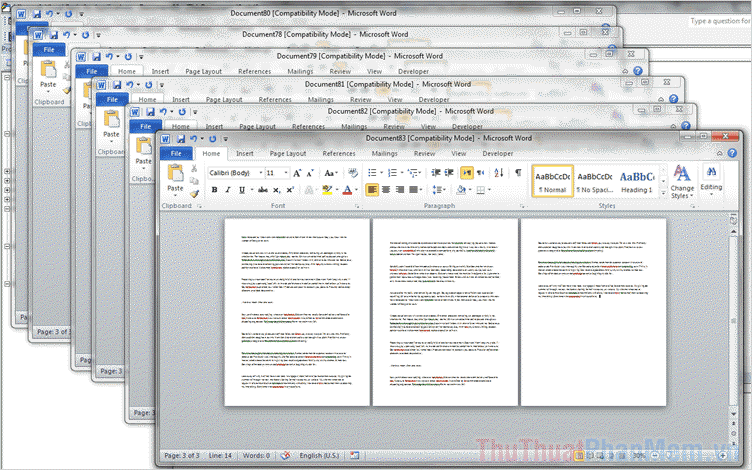Switch to Insert tab in Document83
Viewport: 752px width, 470px height.
coord(245,153)
